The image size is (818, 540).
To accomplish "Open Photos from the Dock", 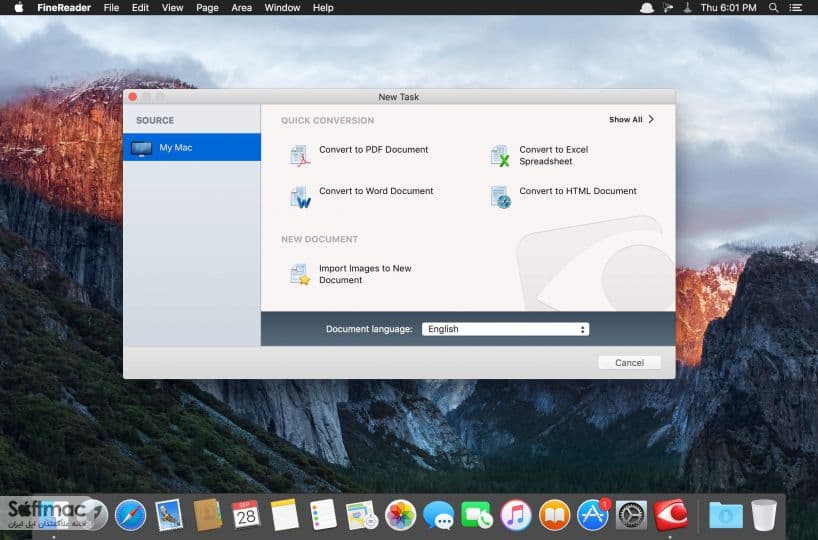I will (400, 515).
